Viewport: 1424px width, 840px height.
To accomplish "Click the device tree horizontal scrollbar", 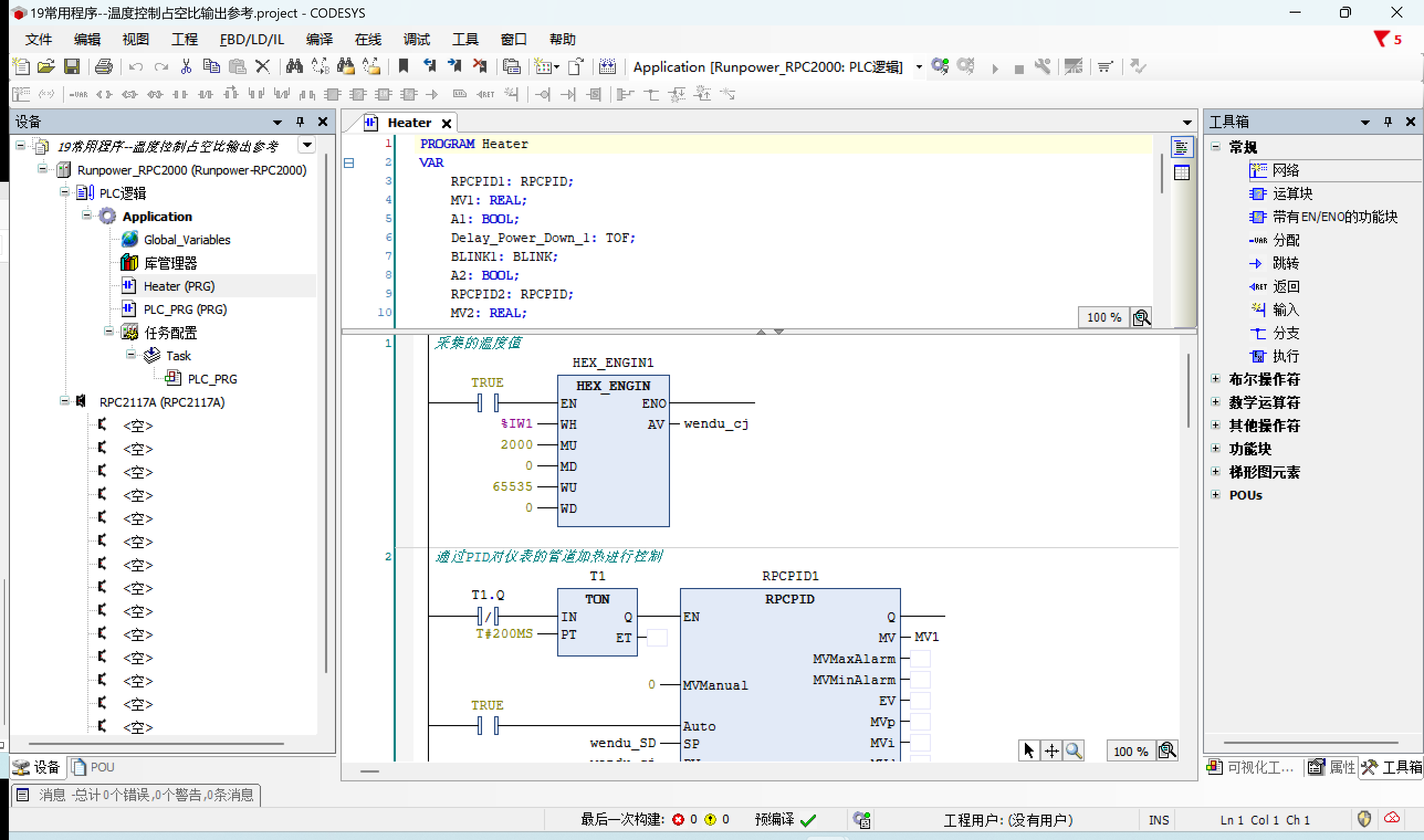I will pos(156,743).
